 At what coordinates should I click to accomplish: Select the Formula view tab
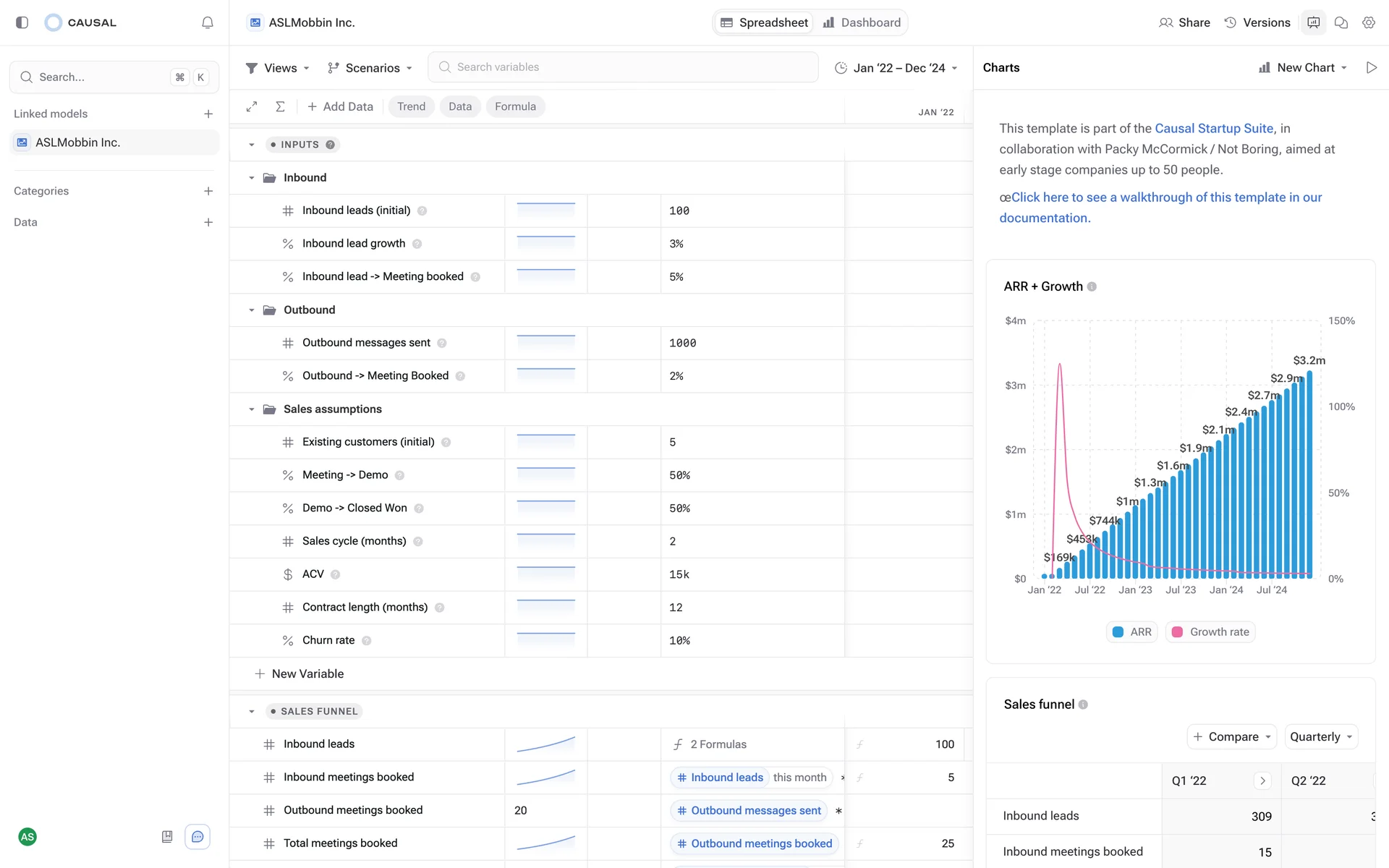tap(515, 106)
